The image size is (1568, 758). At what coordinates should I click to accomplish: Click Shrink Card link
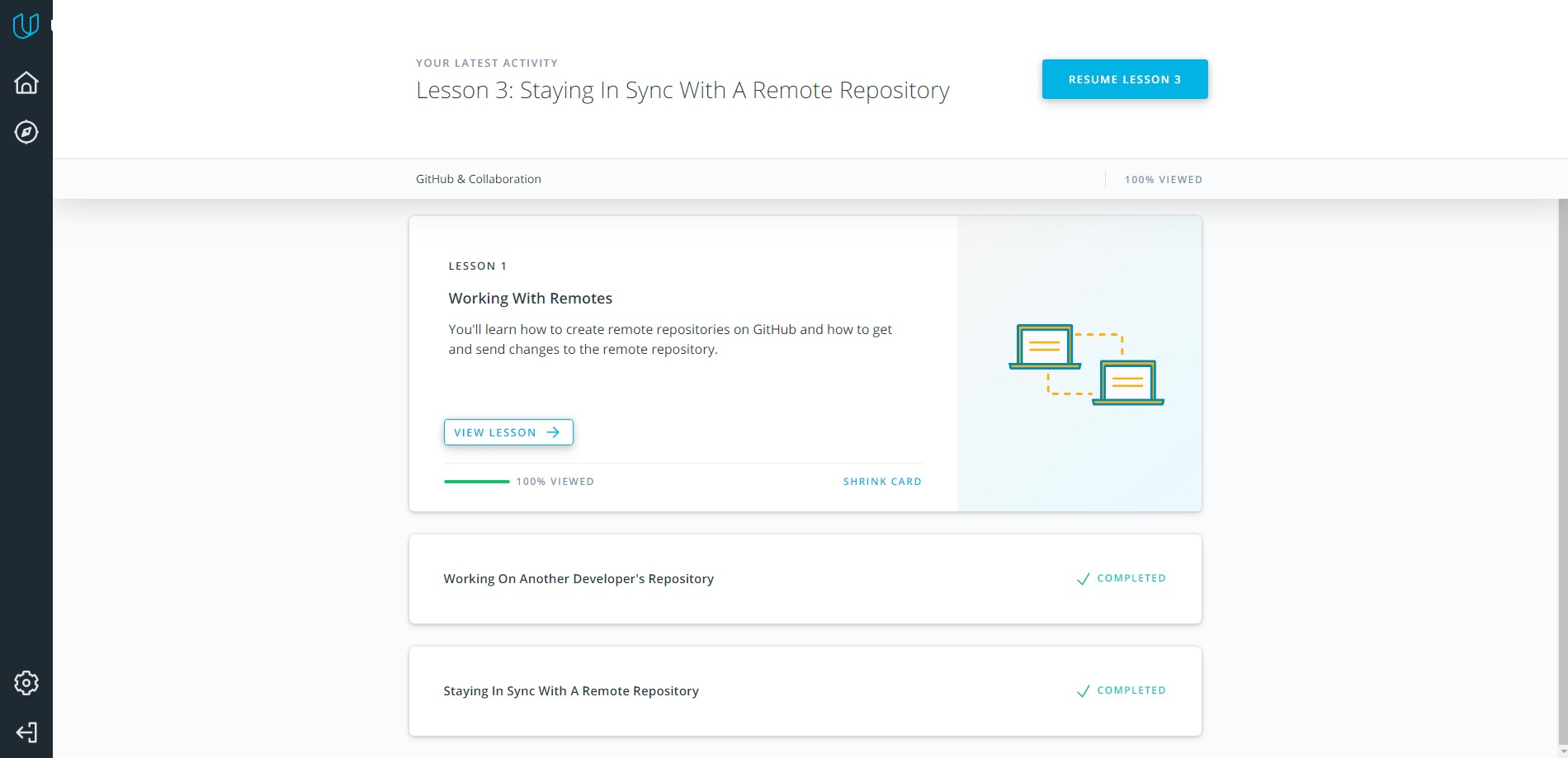[x=882, y=482]
